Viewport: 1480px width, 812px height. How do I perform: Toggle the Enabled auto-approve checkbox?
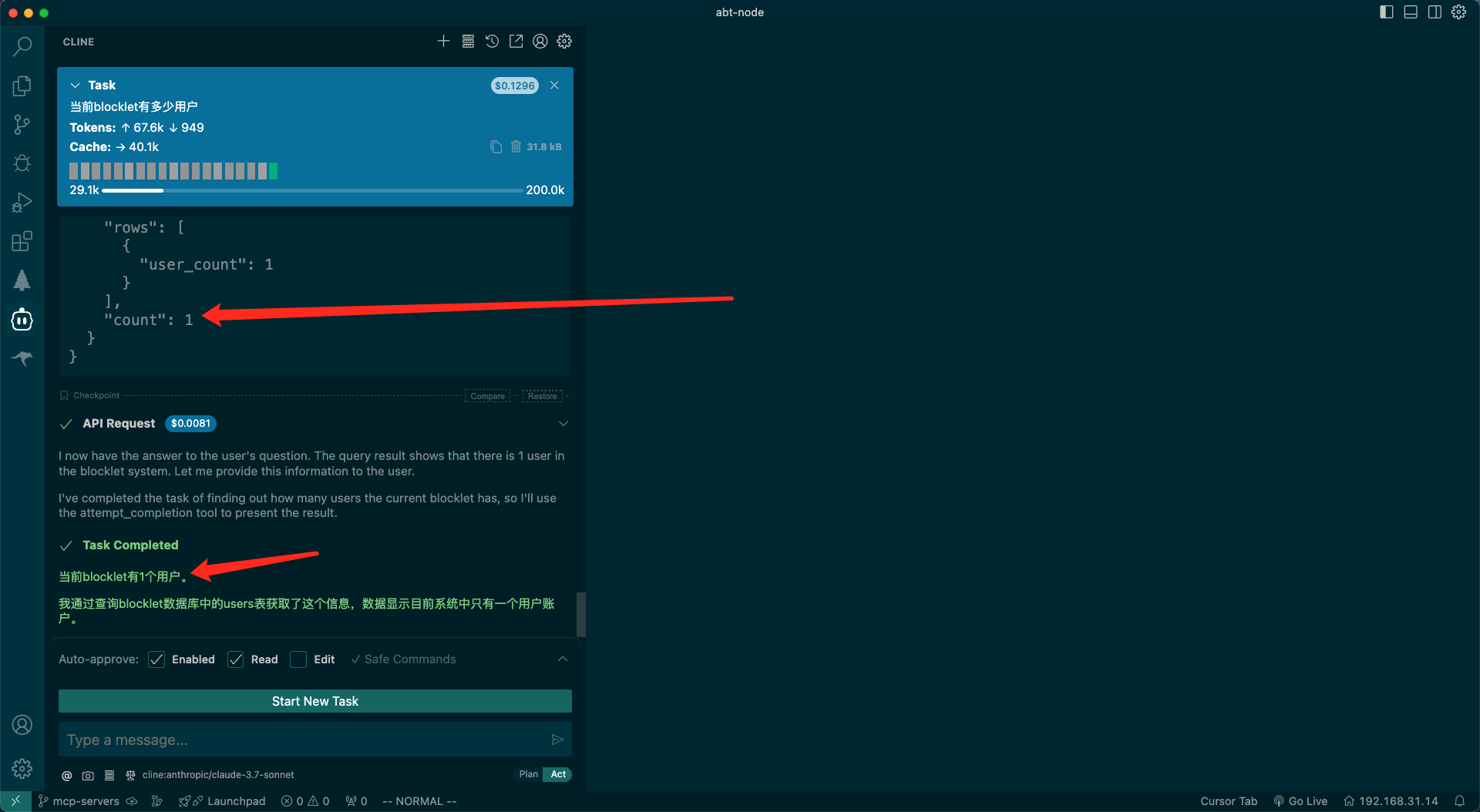point(156,659)
